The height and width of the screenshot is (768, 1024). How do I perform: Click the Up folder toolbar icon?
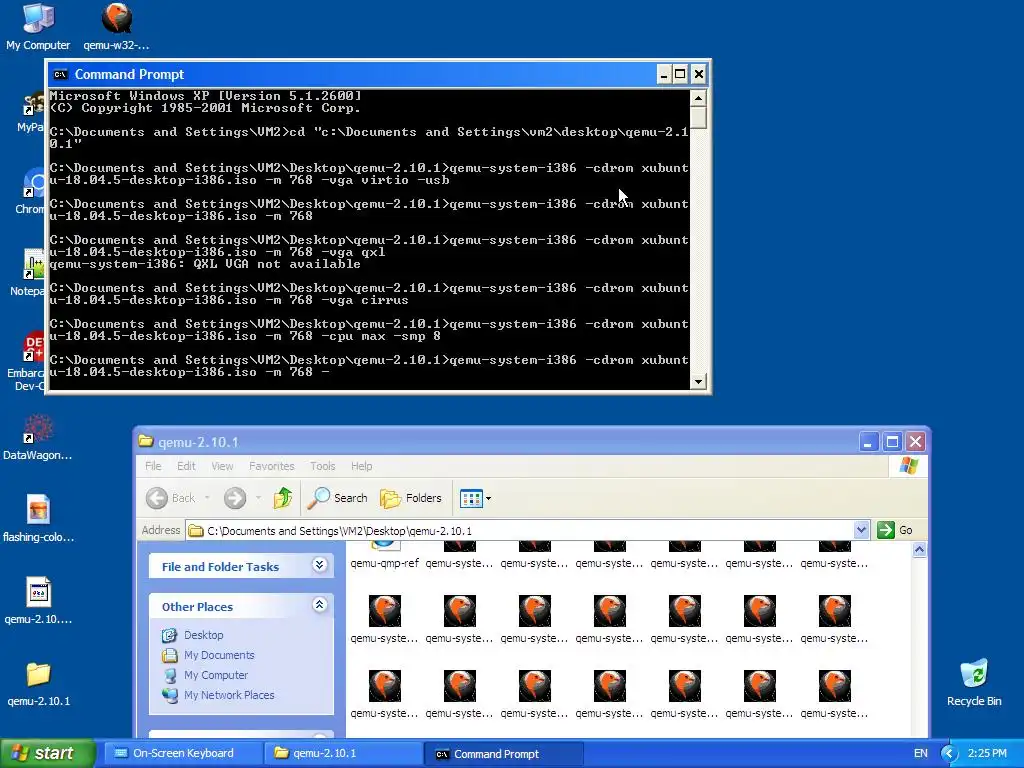(x=283, y=498)
